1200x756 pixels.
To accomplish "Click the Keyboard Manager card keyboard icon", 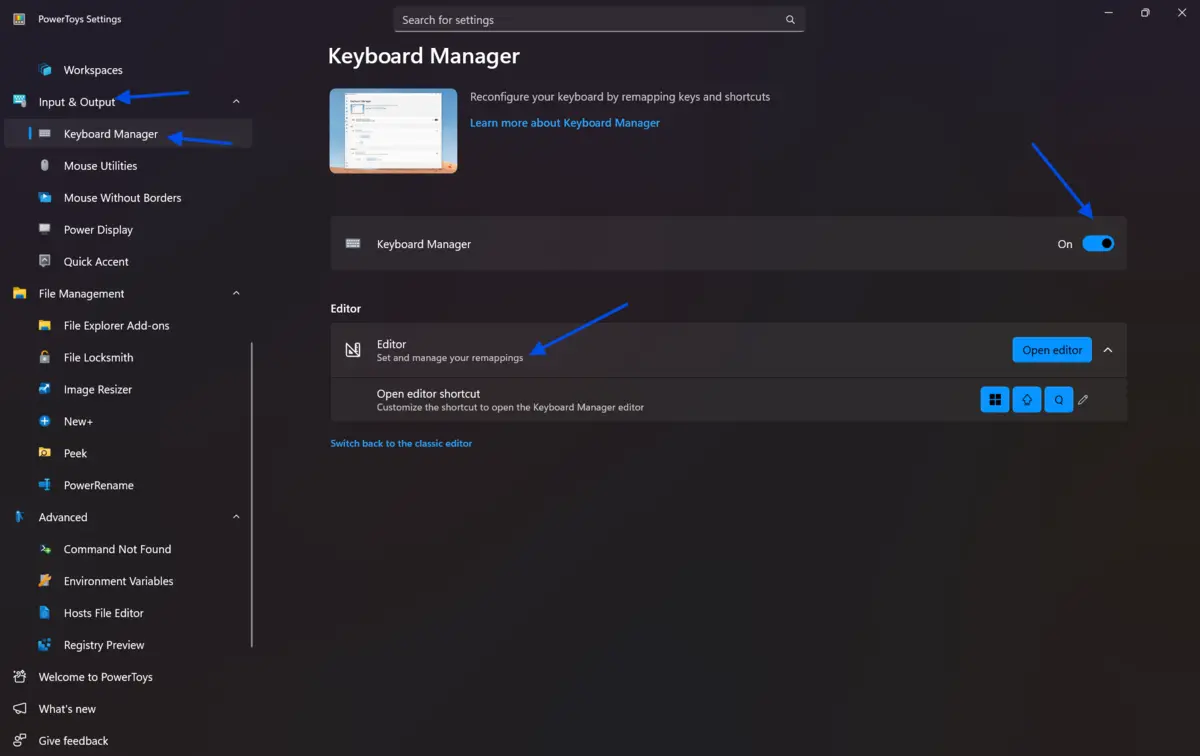I will (353, 243).
